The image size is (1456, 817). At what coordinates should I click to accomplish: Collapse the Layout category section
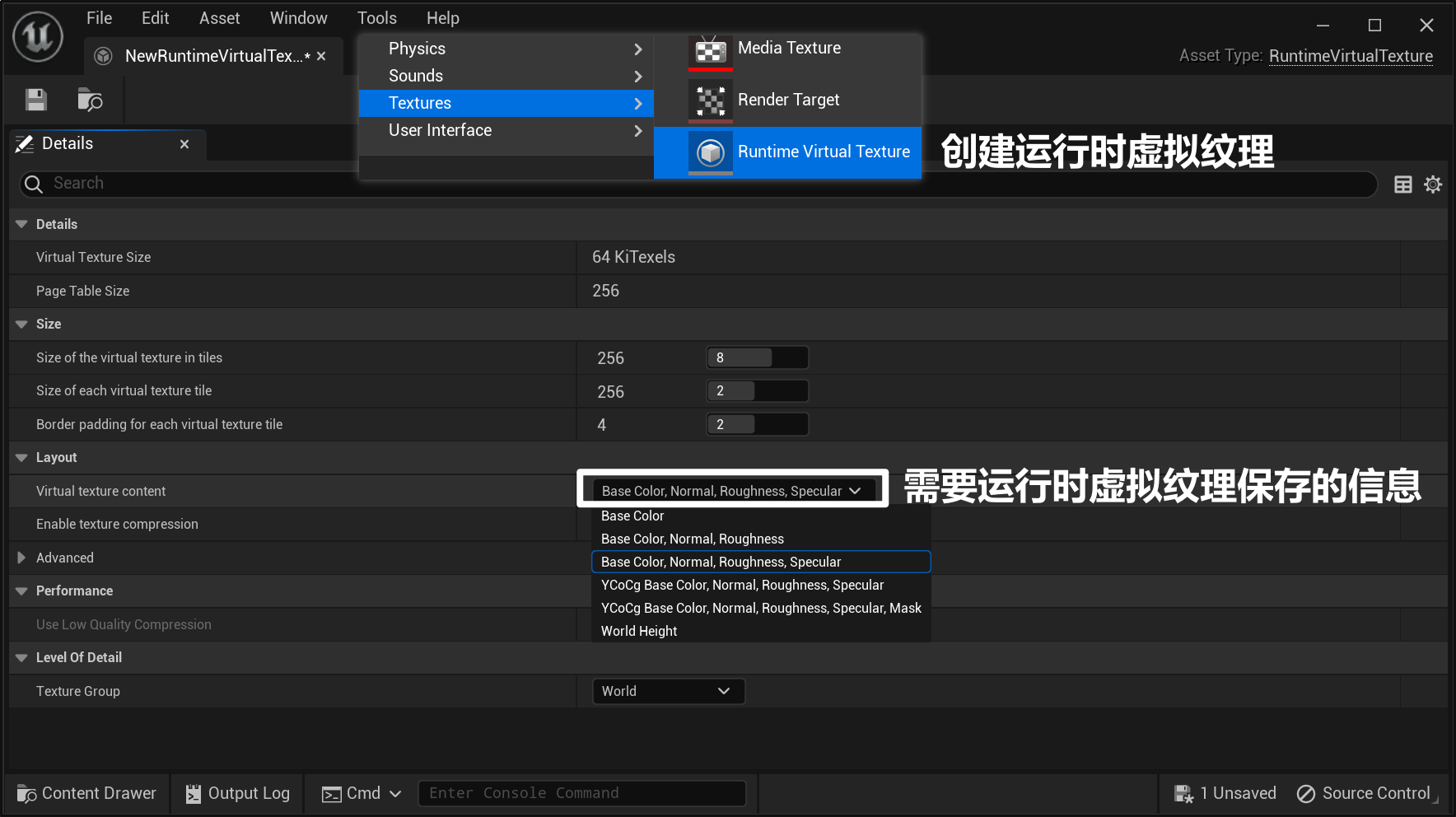pyautogui.click(x=21, y=458)
